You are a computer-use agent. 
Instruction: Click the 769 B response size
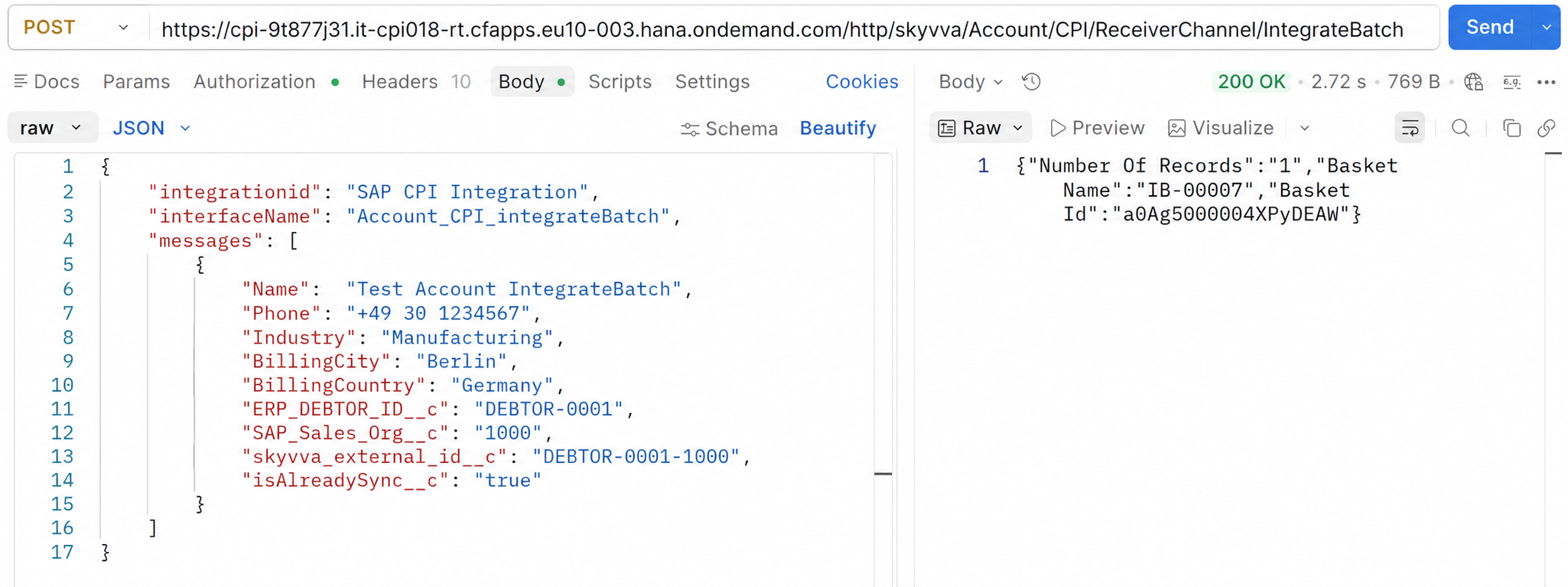tap(1413, 82)
